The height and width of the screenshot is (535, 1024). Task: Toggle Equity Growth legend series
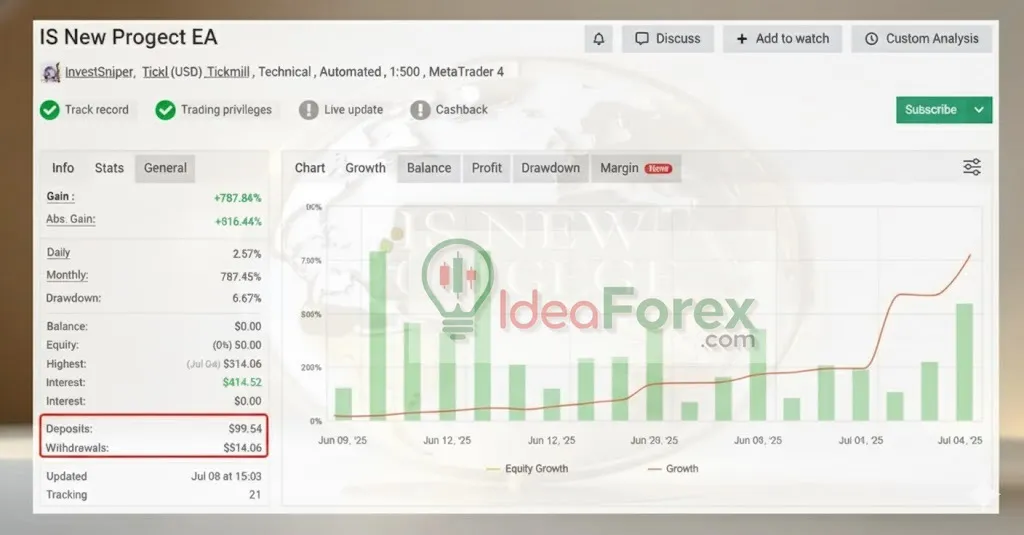(x=526, y=468)
